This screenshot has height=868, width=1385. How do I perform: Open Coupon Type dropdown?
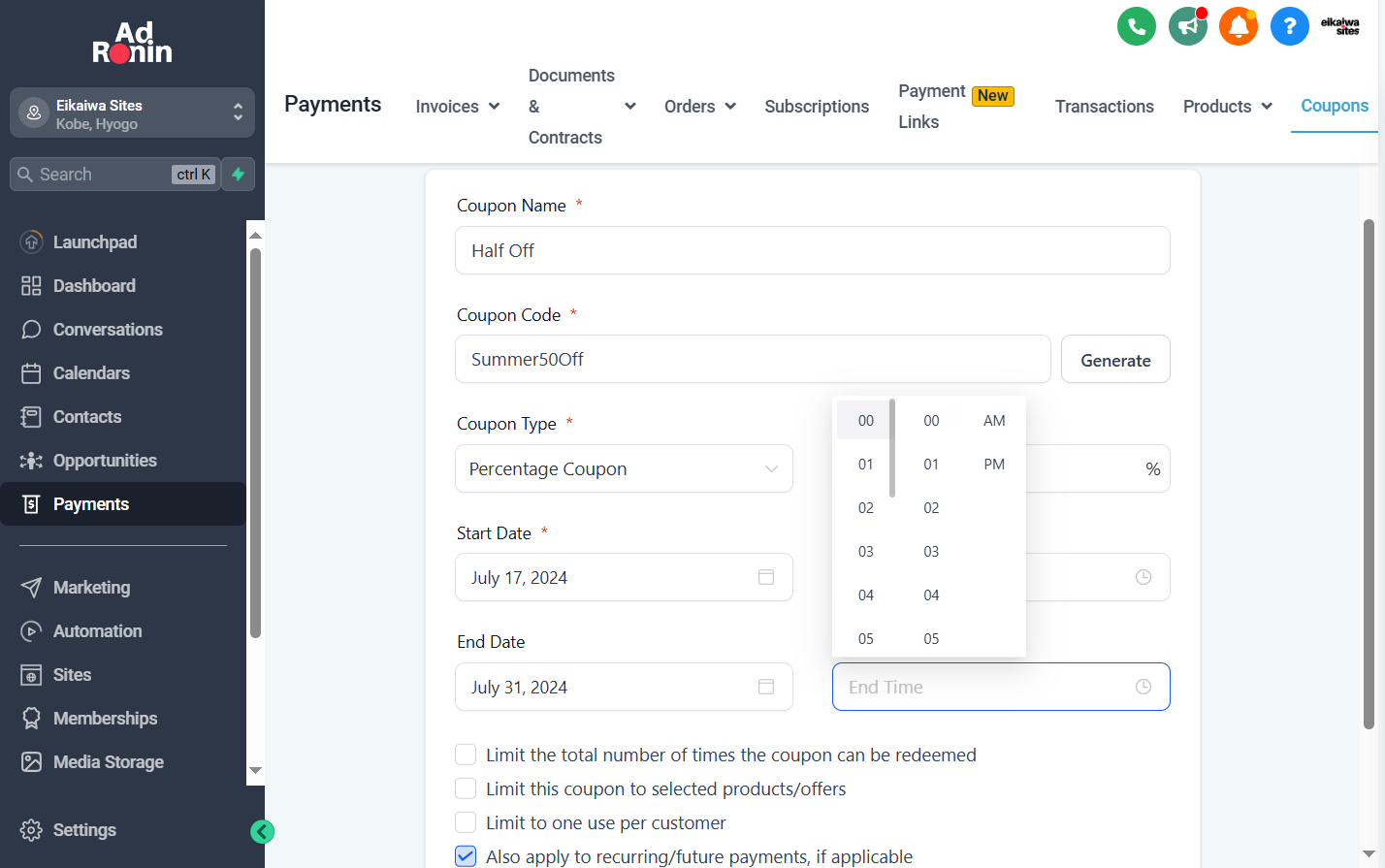(624, 468)
